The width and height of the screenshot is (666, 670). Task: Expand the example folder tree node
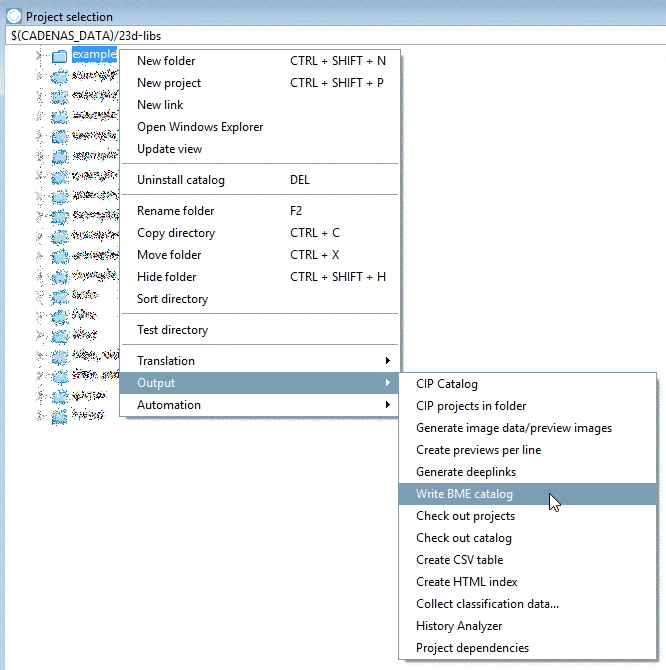click(39, 55)
